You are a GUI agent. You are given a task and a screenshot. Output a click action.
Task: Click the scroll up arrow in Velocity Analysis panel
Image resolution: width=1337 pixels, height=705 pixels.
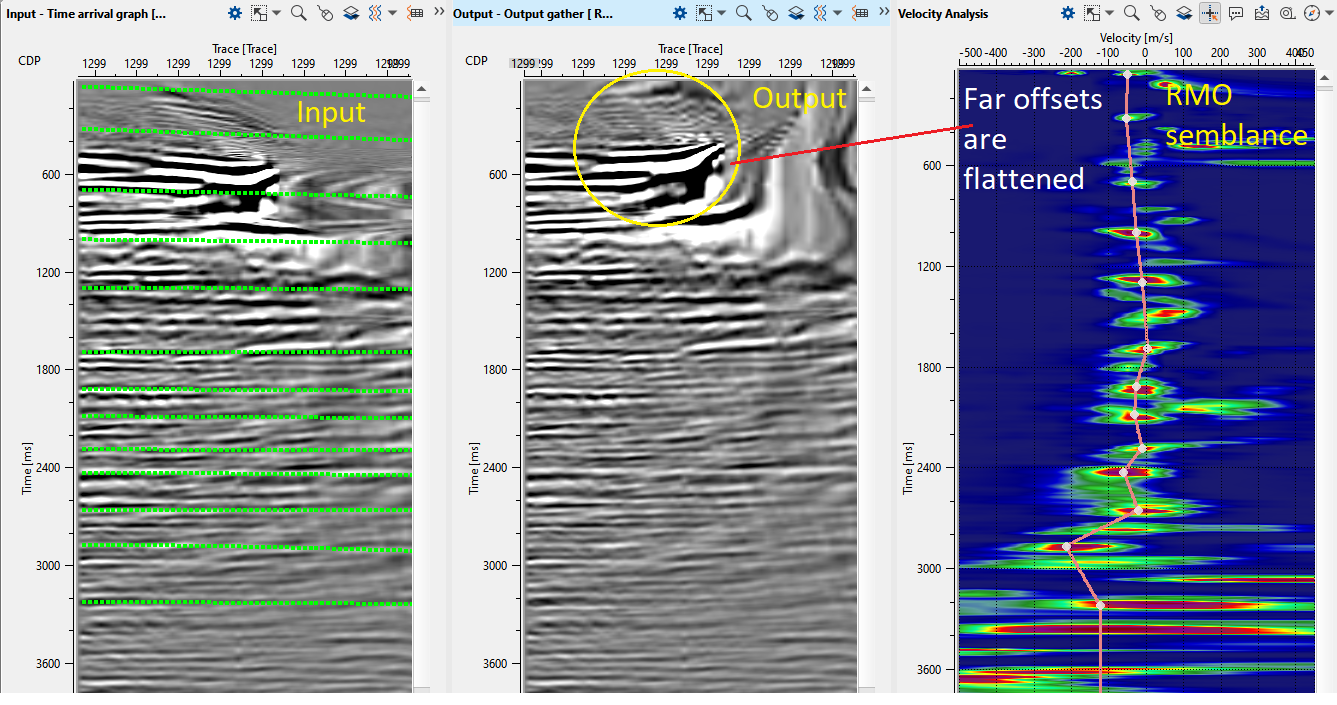click(x=1325, y=76)
